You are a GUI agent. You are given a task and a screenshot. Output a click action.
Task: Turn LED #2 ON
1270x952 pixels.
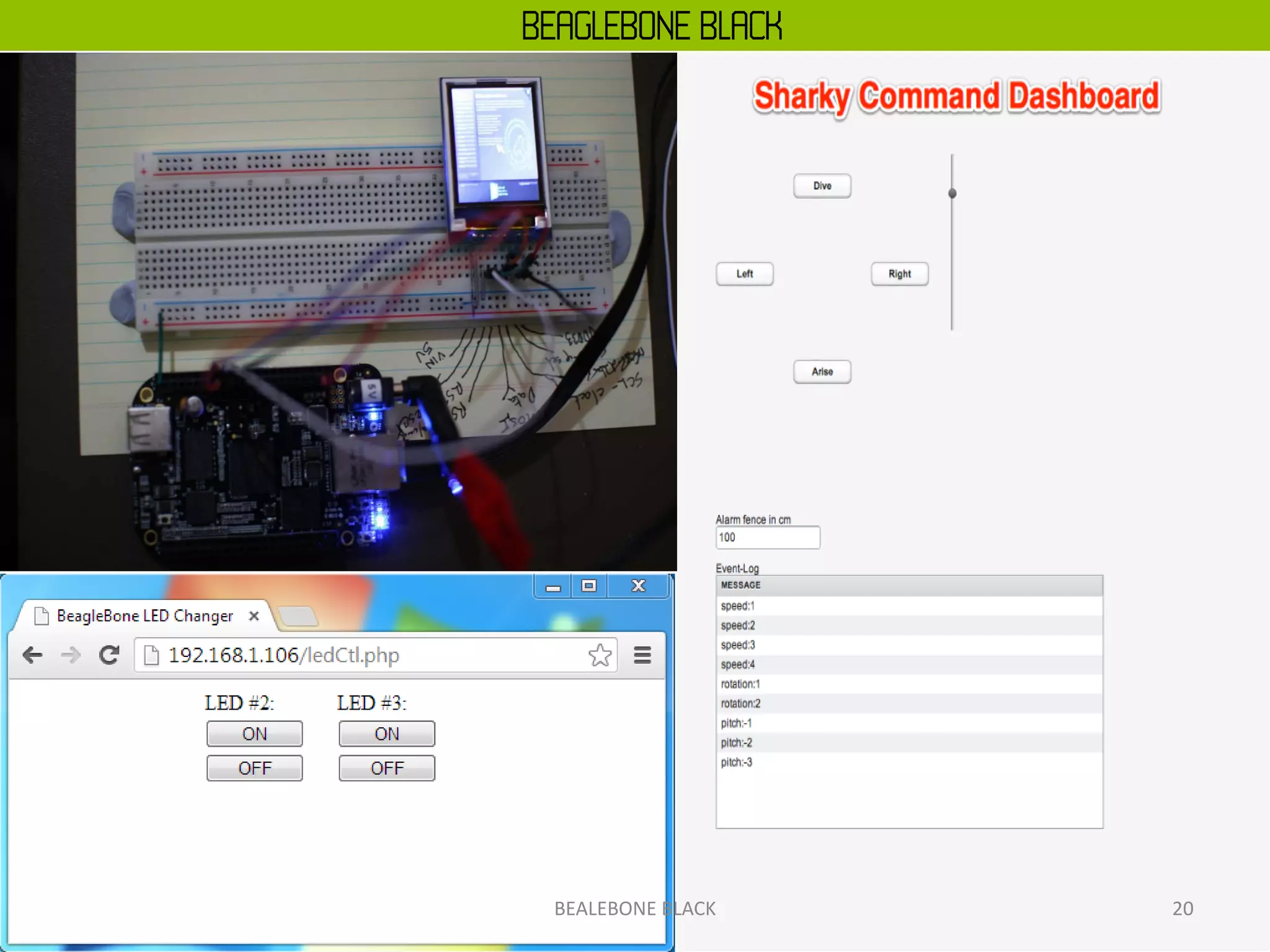254,734
